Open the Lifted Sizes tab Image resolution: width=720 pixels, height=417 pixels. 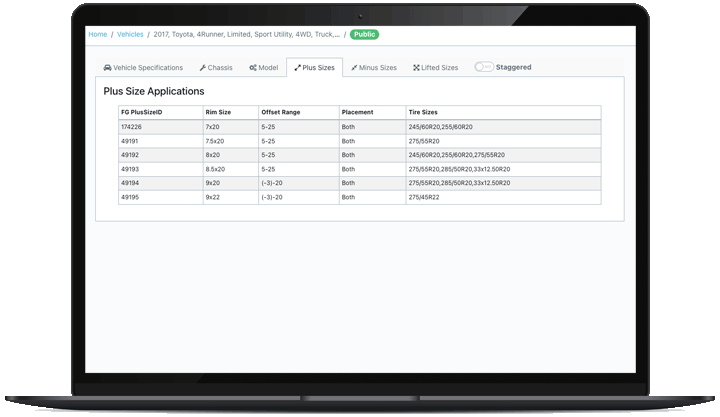(435, 68)
